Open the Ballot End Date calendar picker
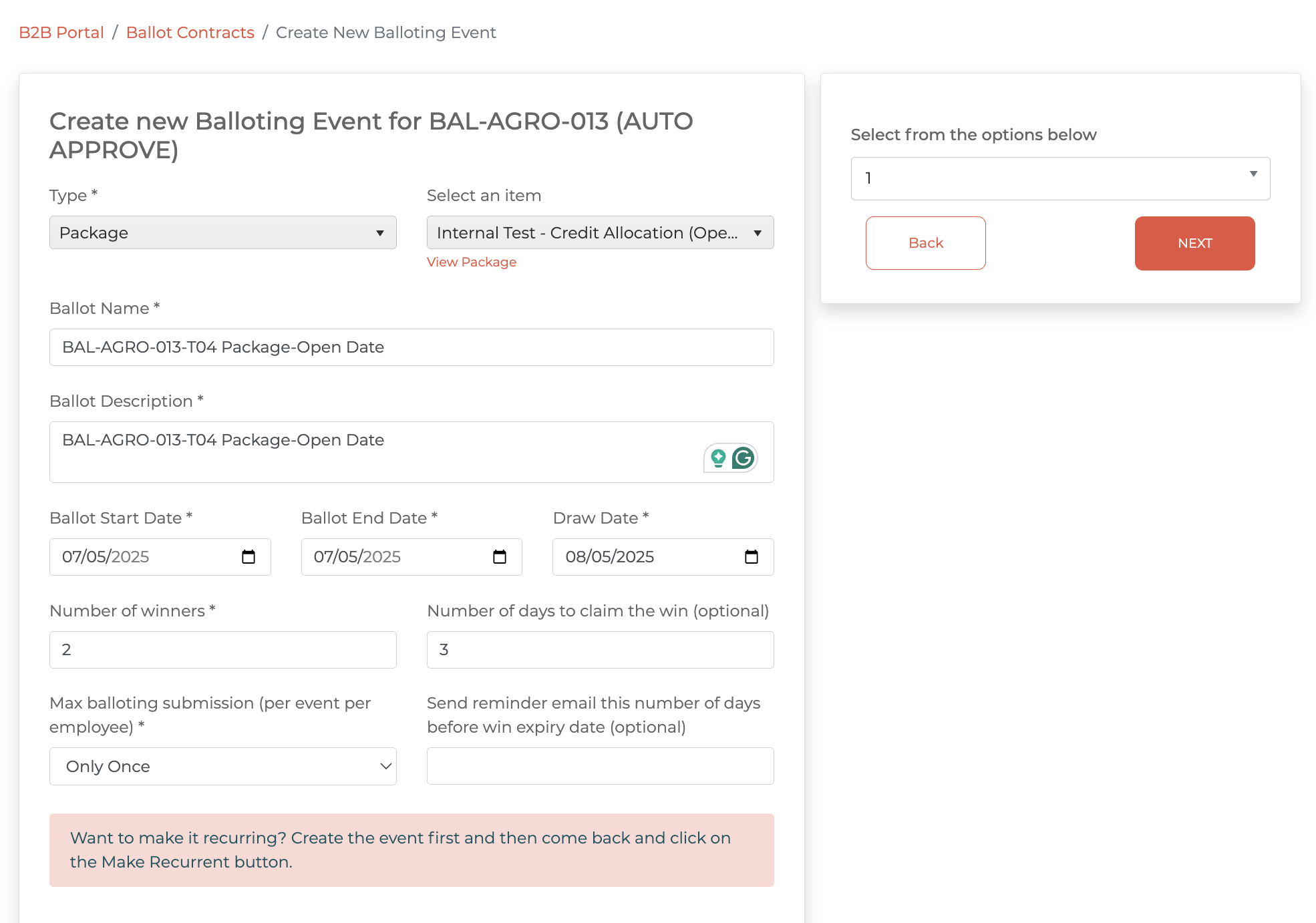 (500, 557)
